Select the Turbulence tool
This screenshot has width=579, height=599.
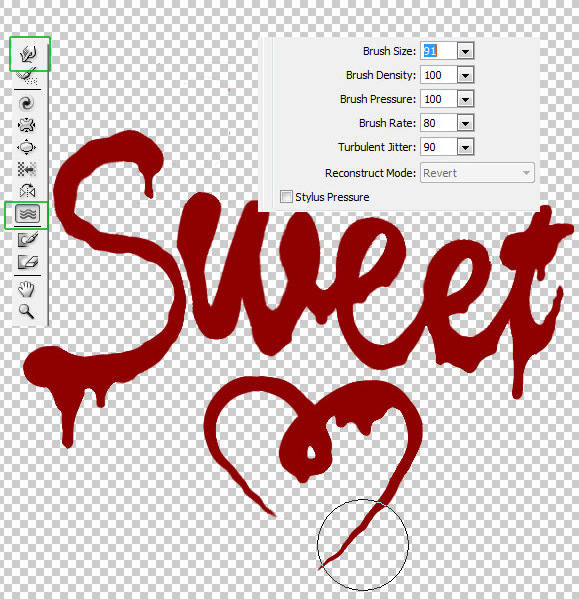point(27,214)
